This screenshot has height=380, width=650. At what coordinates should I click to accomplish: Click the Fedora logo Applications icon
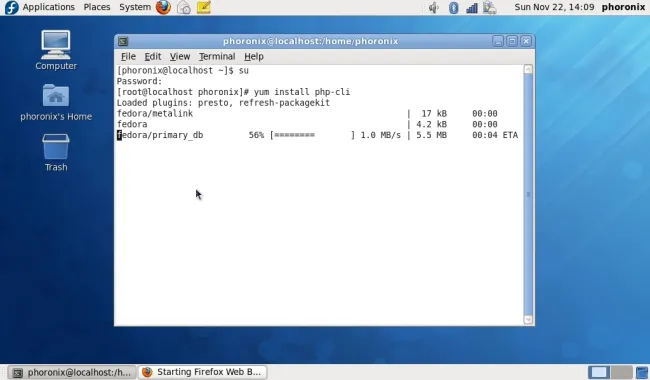click(12, 7)
